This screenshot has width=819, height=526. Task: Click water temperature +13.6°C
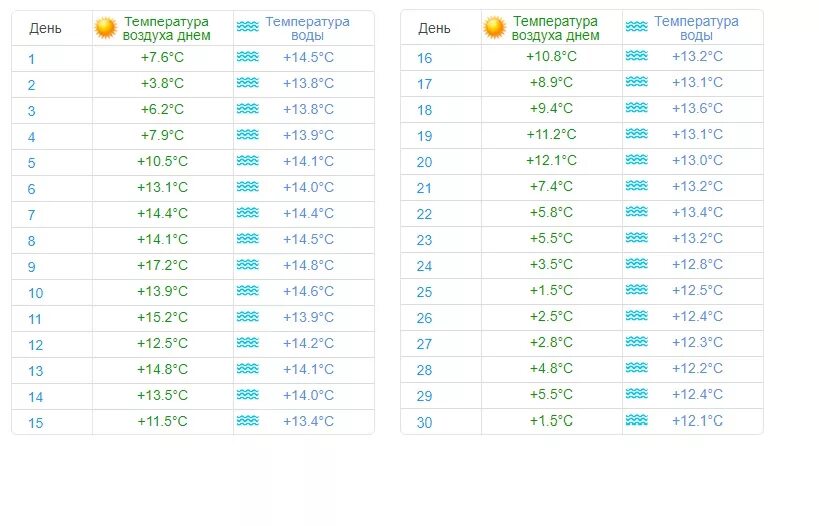click(698, 108)
